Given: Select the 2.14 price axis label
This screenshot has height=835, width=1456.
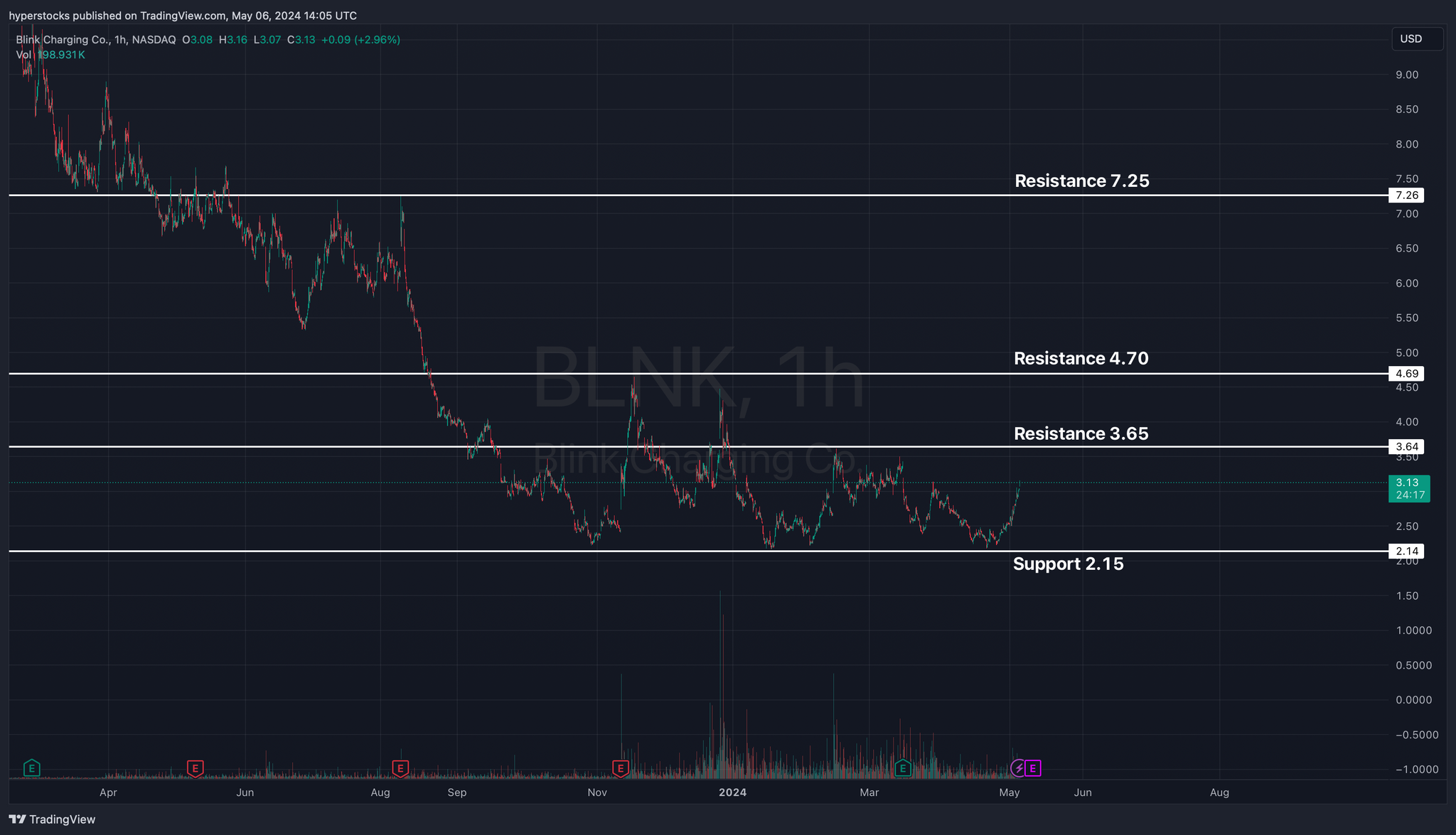Looking at the screenshot, I should tap(1406, 551).
